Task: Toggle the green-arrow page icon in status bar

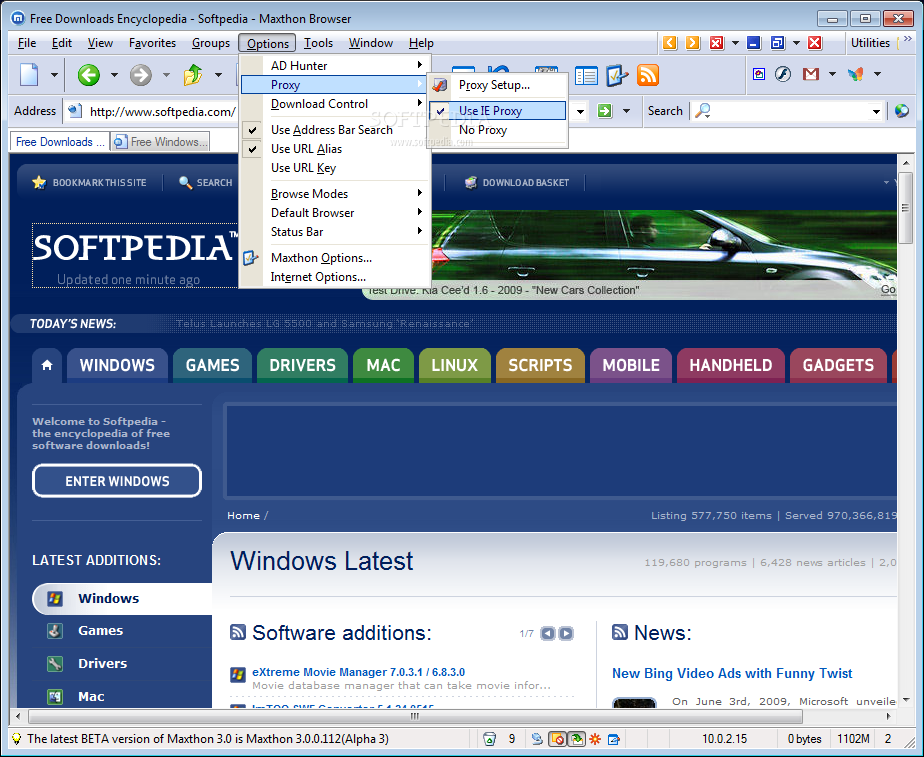Action: pos(576,739)
